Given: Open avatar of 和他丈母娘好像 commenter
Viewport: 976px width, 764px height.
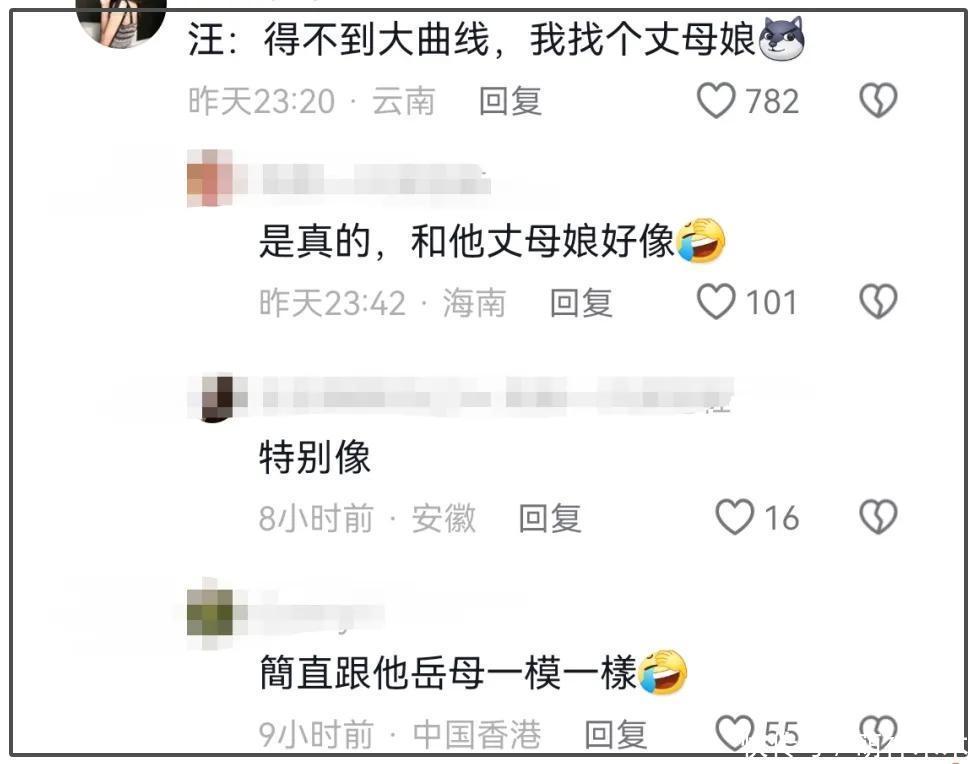Looking at the screenshot, I should 210,177.
